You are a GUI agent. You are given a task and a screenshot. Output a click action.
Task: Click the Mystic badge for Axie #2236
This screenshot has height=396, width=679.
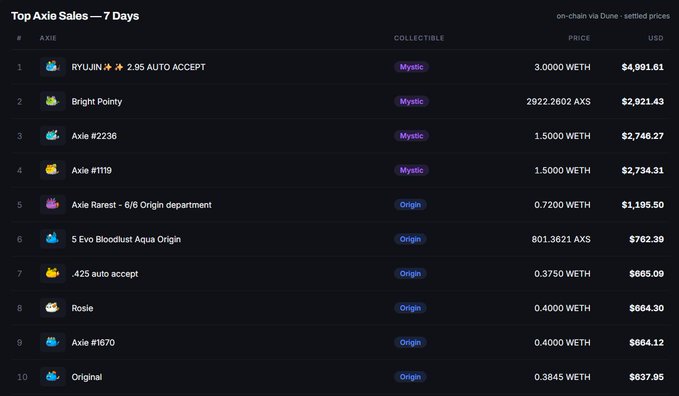click(x=411, y=136)
